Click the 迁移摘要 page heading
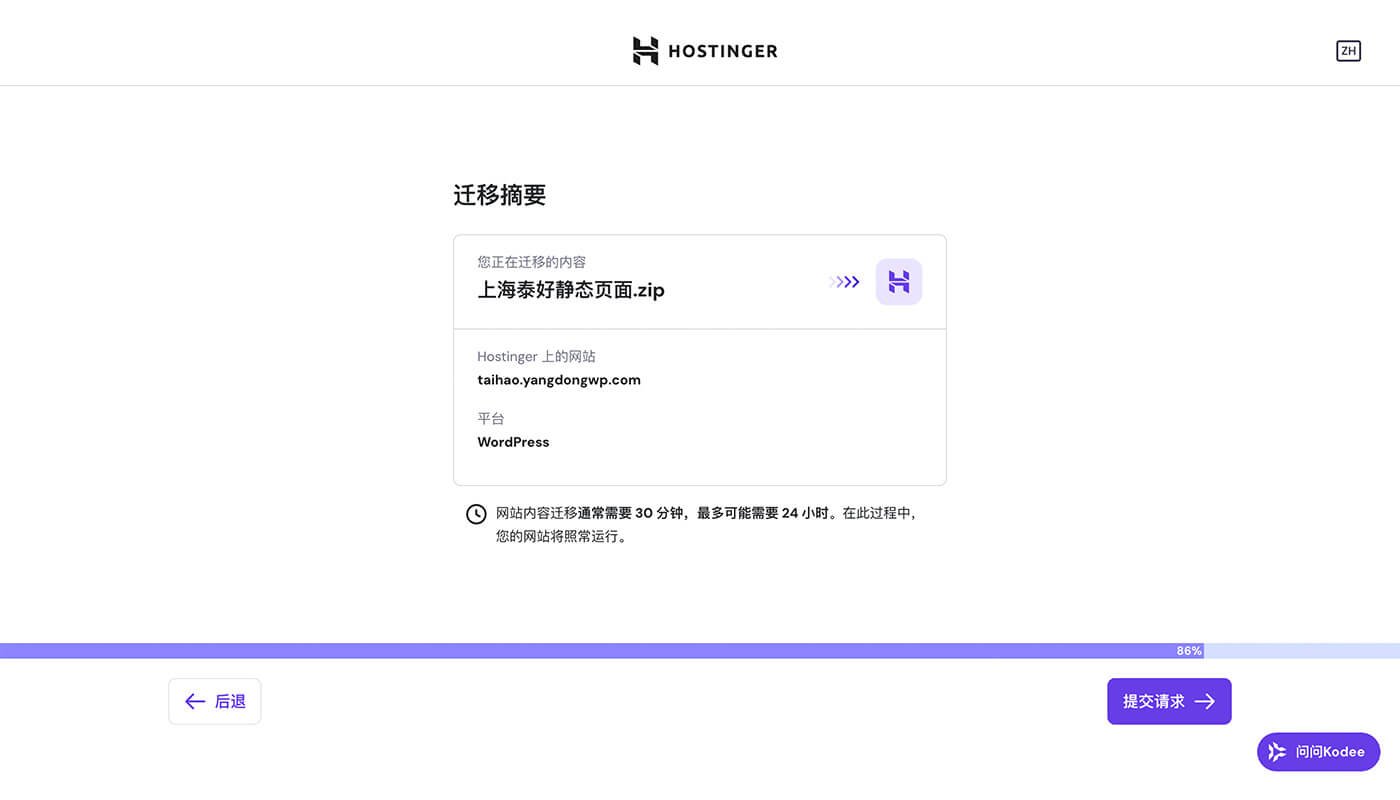The width and height of the screenshot is (1400, 800). pos(500,195)
